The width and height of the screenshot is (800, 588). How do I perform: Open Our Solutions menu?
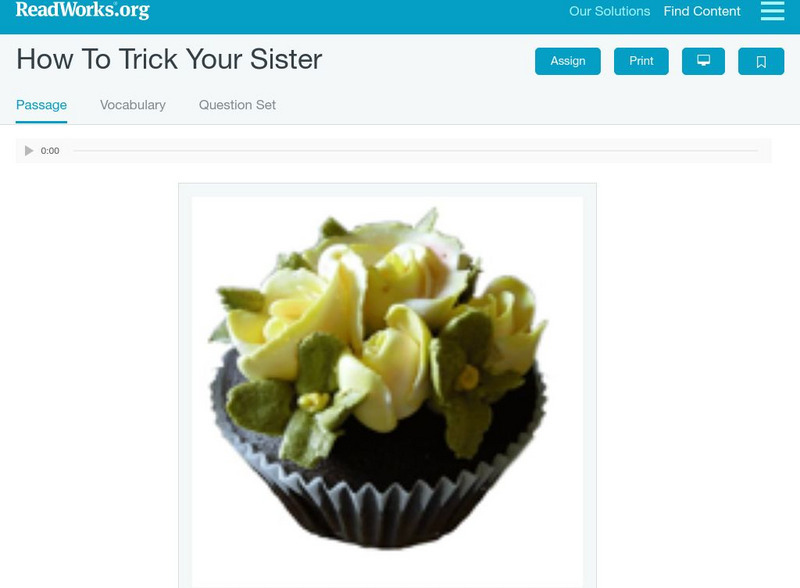pos(609,11)
